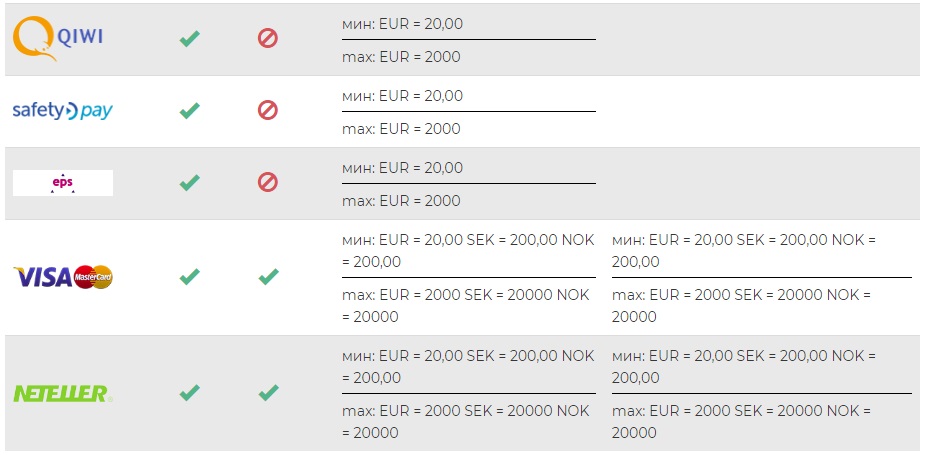Image resolution: width=931 pixels, height=455 pixels.
Task: Click SafetyPay max EUR 2000 text
Action: [401, 129]
